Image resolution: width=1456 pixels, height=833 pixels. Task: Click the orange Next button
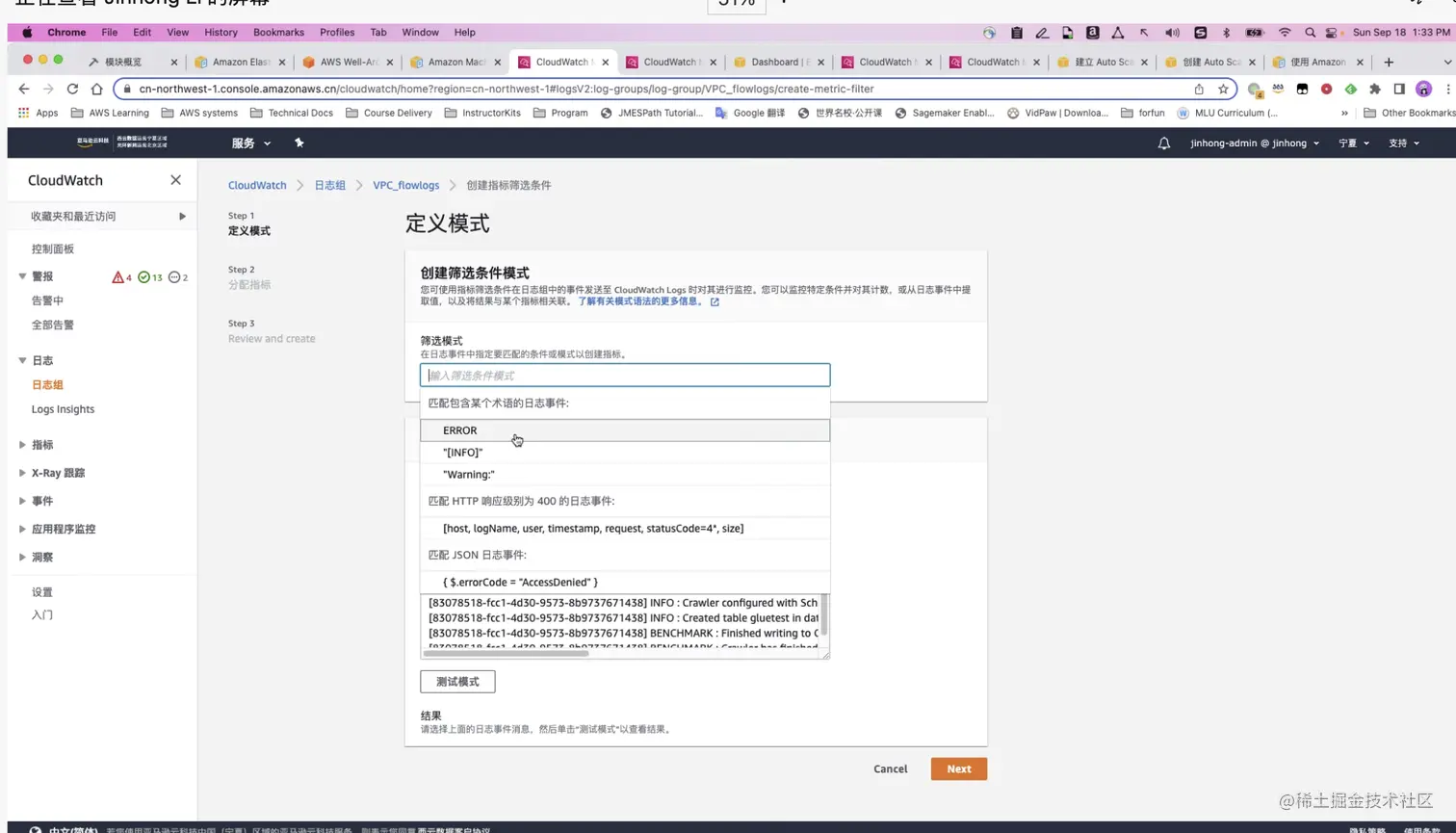tap(959, 768)
